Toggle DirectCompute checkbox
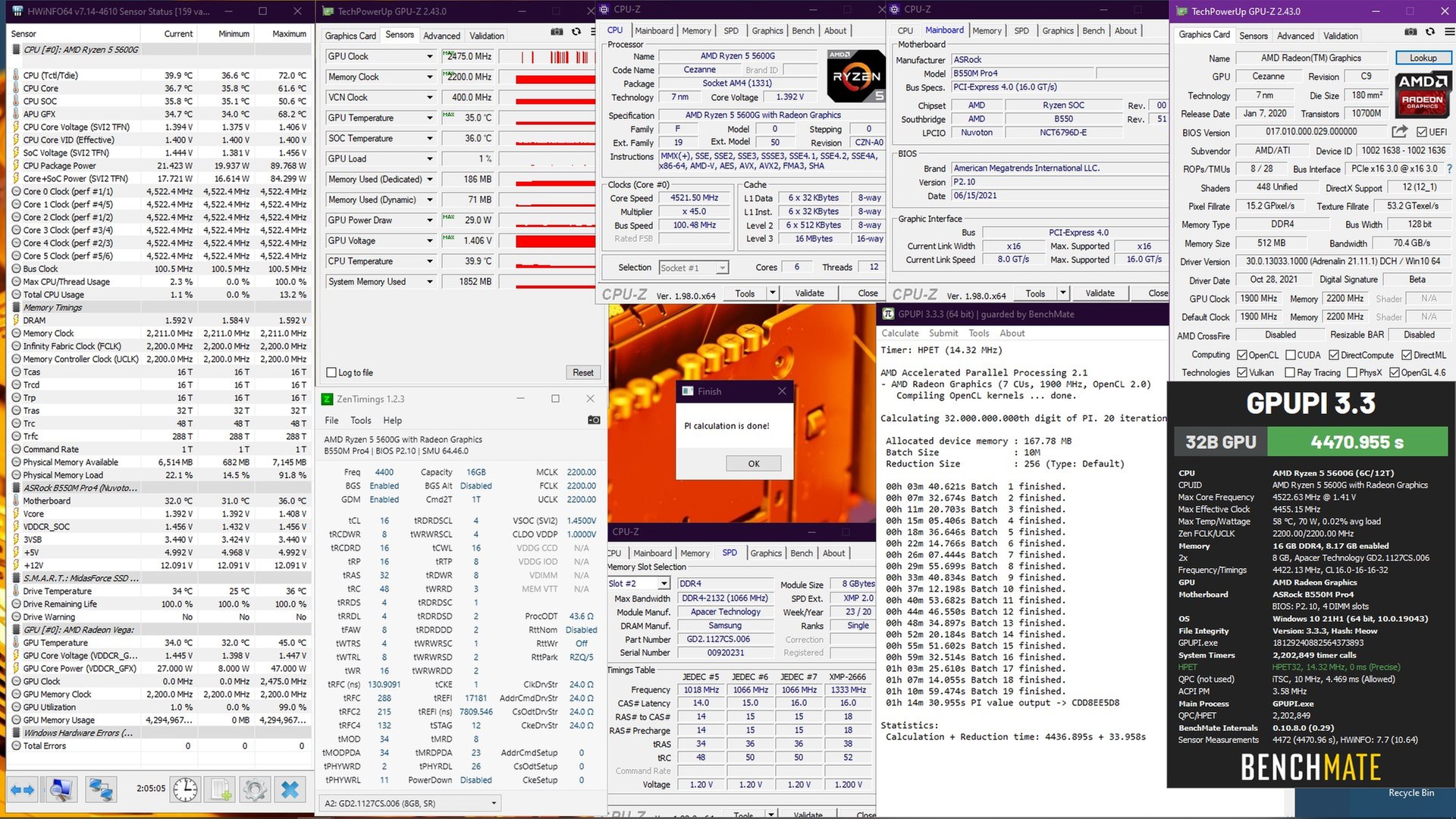Screen dimensions: 1456x819 (x=1334, y=355)
